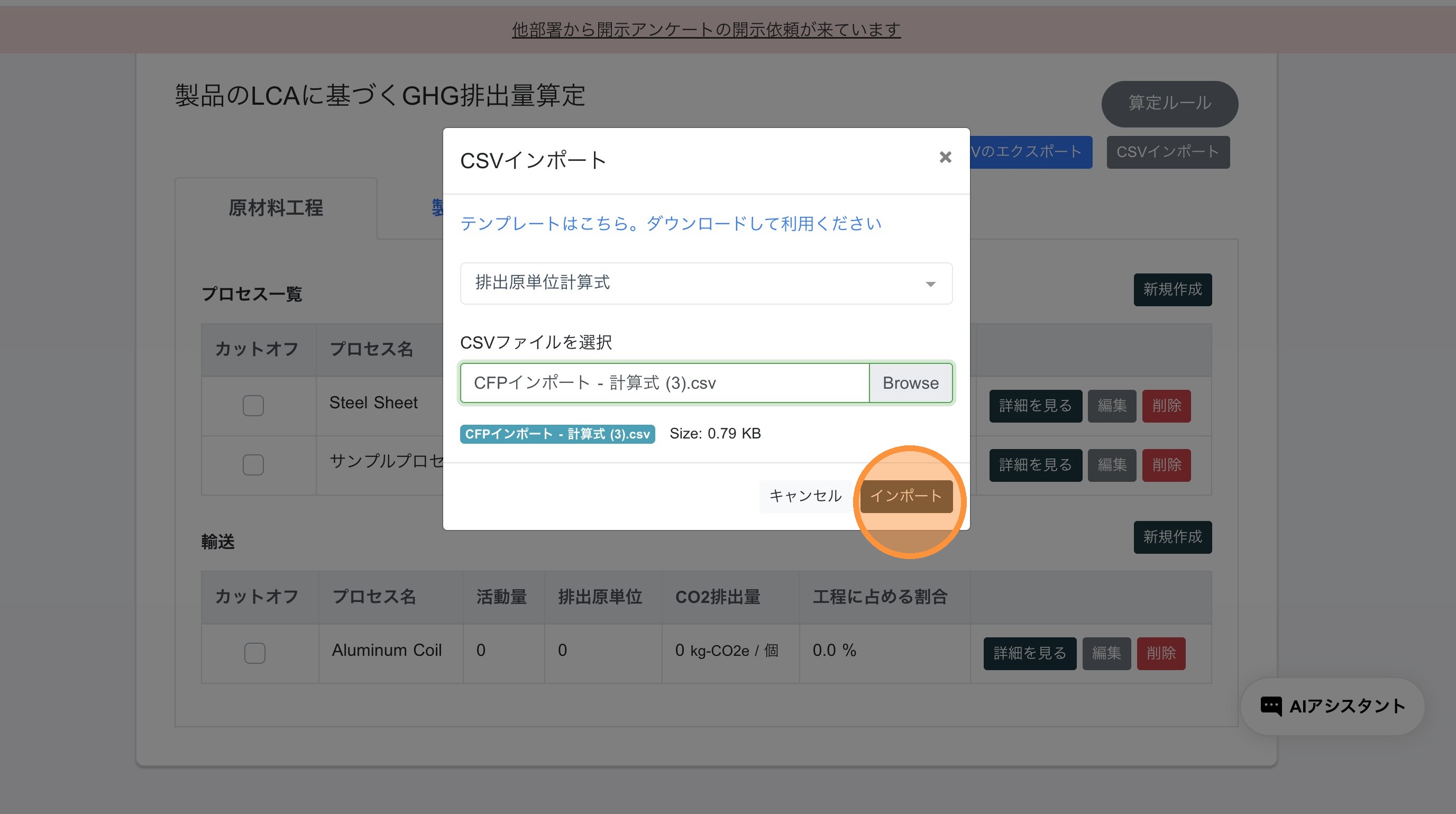Viewport: 1456px width, 814px height.
Task: Click Browse to choose a CSV file
Action: [x=910, y=383]
